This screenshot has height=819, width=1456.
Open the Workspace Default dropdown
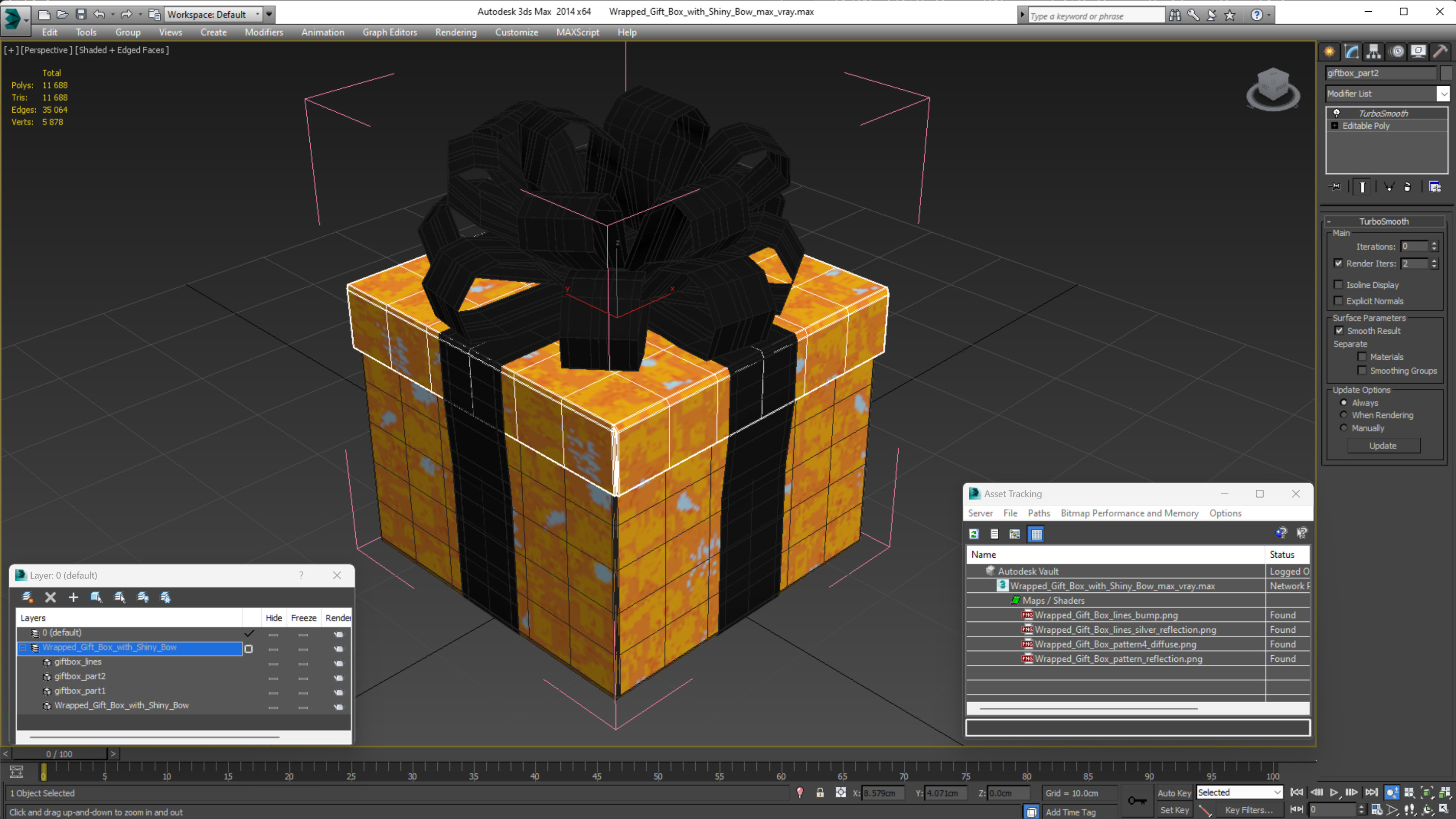[258, 14]
